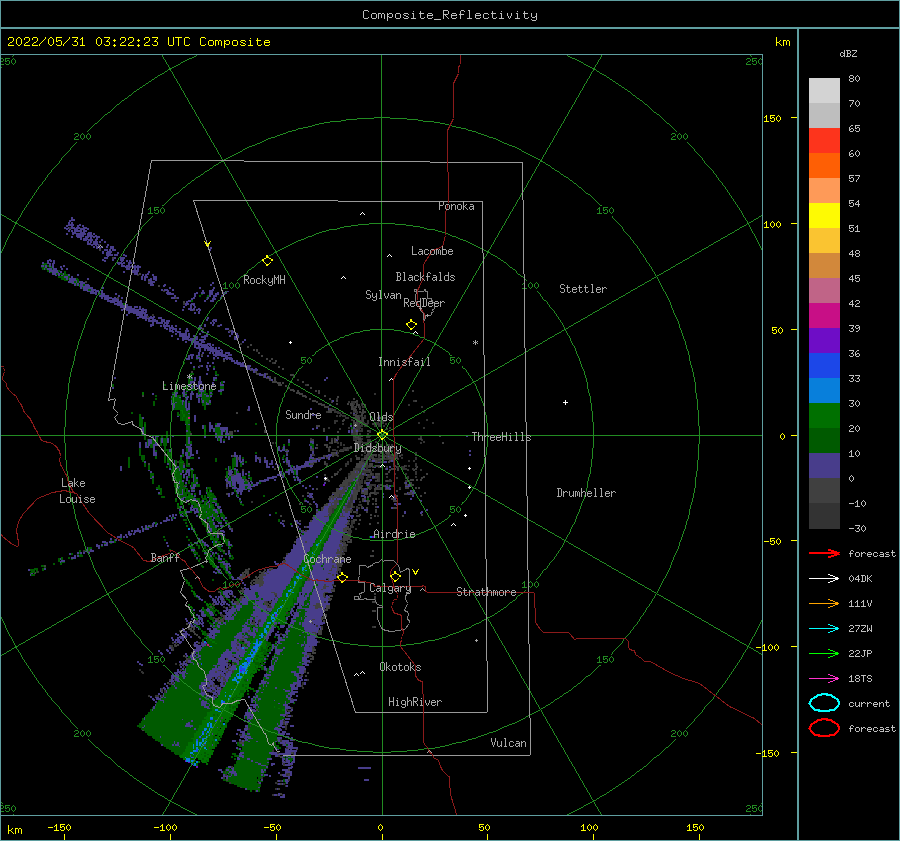Click the HighRiver label
900x841 pixels.
click(415, 702)
